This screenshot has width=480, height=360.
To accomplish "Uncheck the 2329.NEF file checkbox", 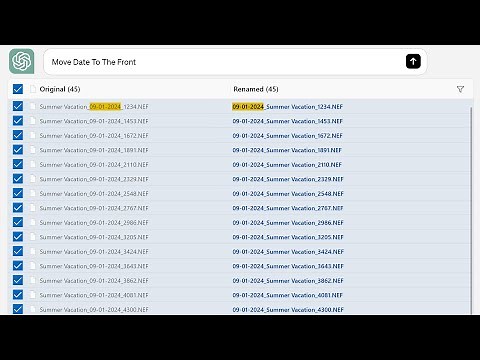I will (x=18, y=179).
